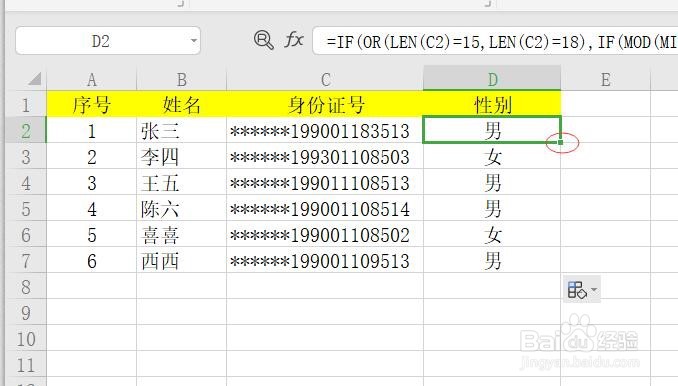678x386 pixels.
Task: Click the 性别 cell in 张三's row
Action: coord(492,129)
